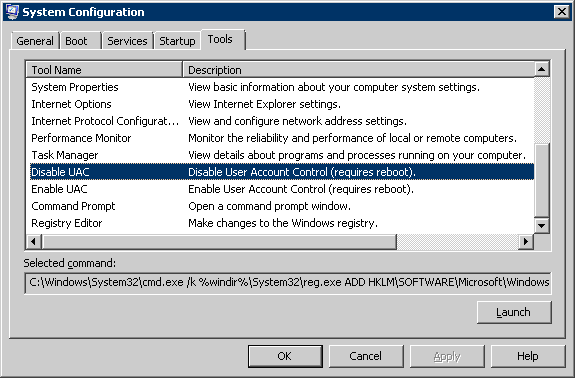Image resolution: width=575 pixels, height=378 pixels.
Task: Click the horizontal scrollbar right arrow
Action: click(526, 241)
